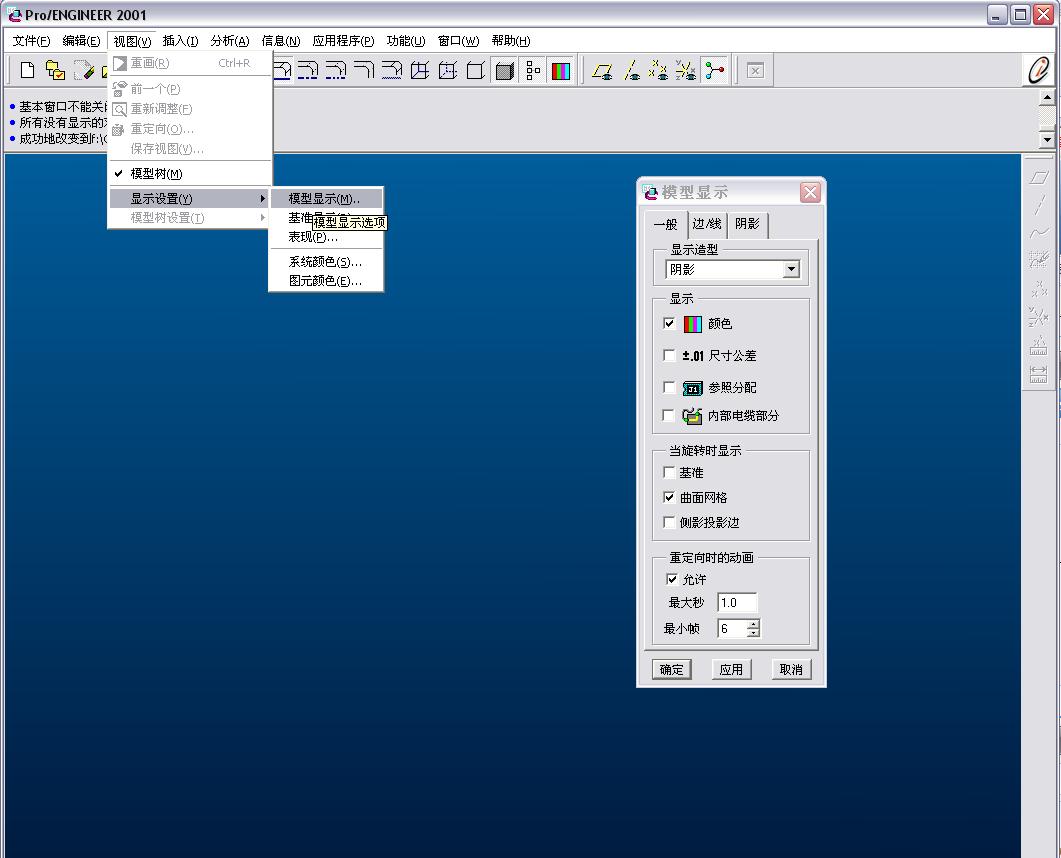Increase the 最小帧 stepper value
Screen dimensions: 1061x858
click(x=753, y=624)
